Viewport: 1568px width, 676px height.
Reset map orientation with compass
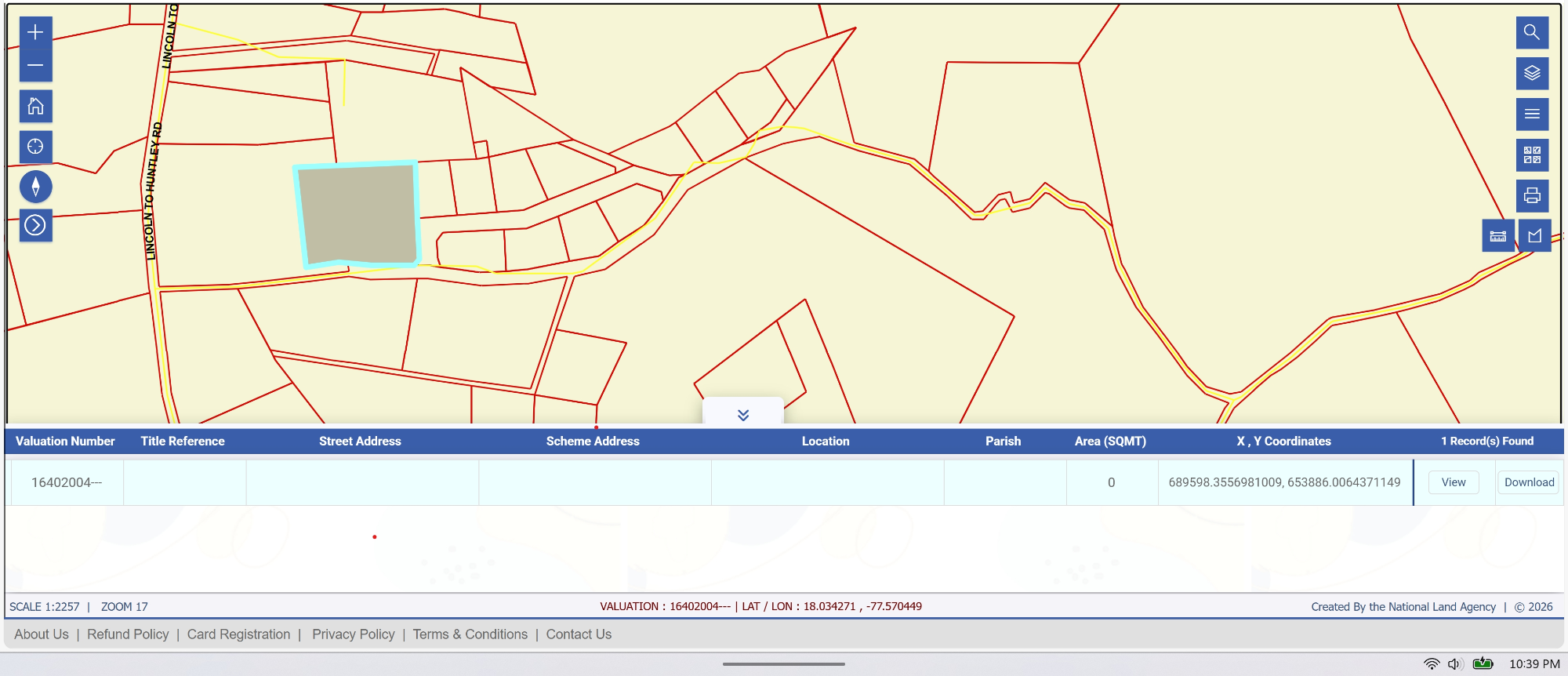[x=35, y=187]
